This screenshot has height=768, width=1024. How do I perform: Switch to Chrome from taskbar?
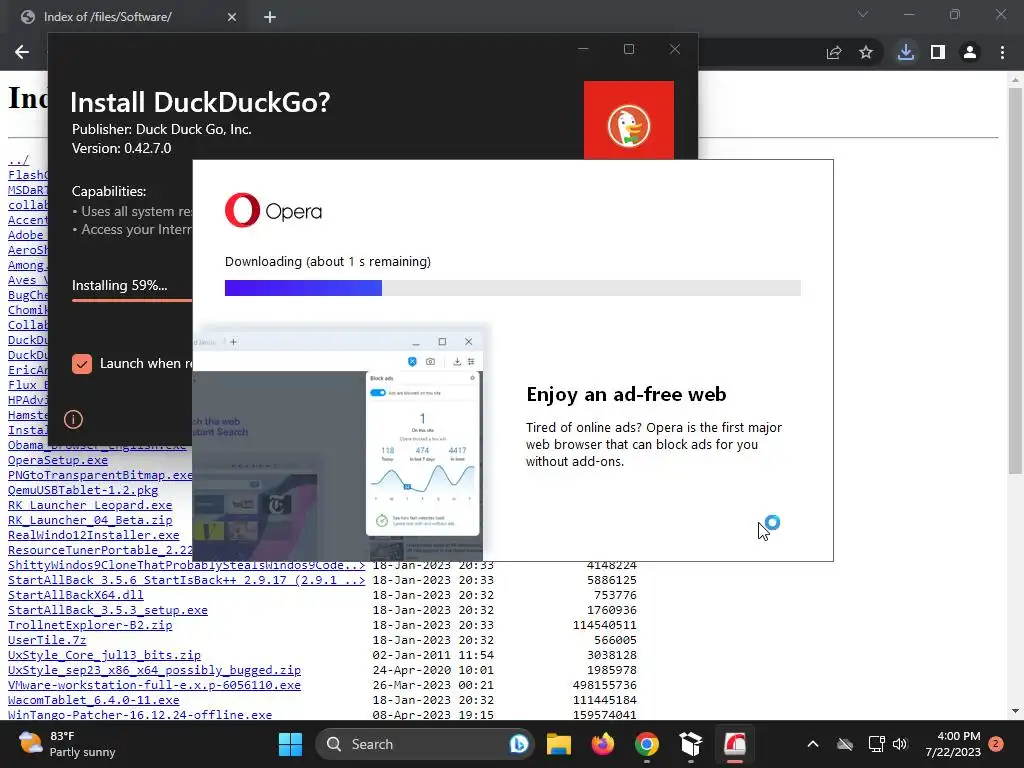pos(647,744)
